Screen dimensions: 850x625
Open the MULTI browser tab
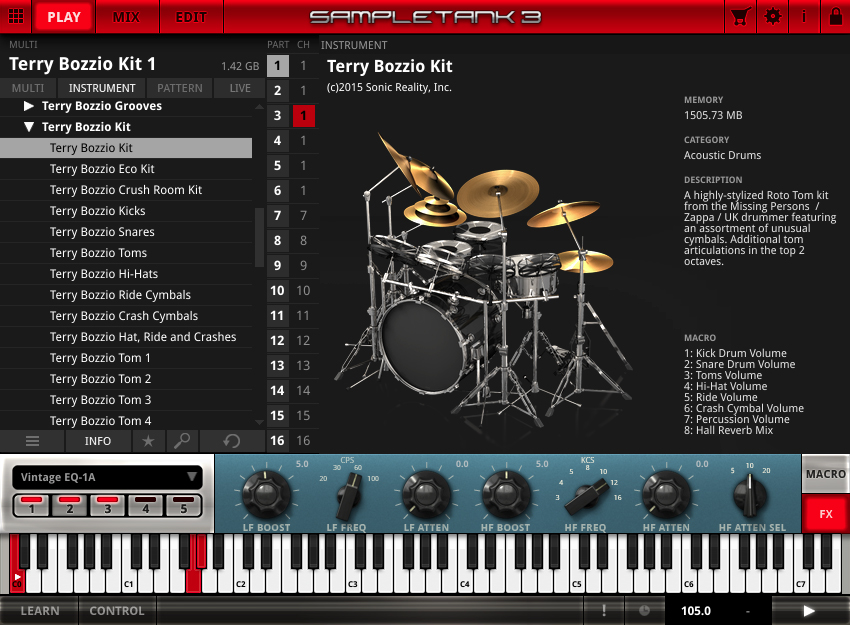[x=28, y=88]
